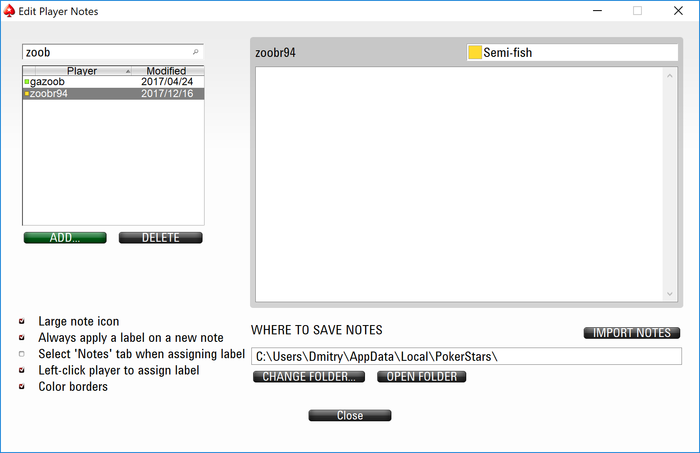Image resolution: width=700 pixels, height=453 pixels.
Task: Sort list by Player column header
Action: pos(83,71)
